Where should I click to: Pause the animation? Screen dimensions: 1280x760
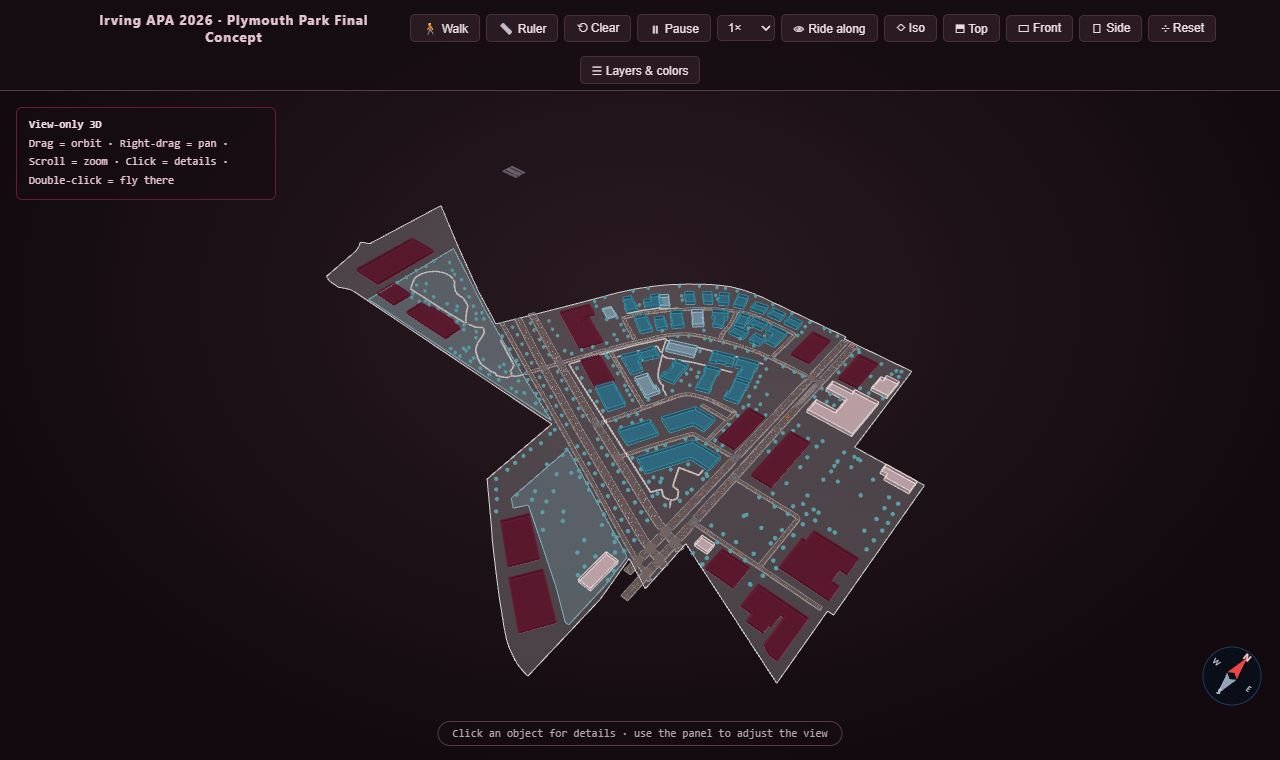[x=674, y=28]
